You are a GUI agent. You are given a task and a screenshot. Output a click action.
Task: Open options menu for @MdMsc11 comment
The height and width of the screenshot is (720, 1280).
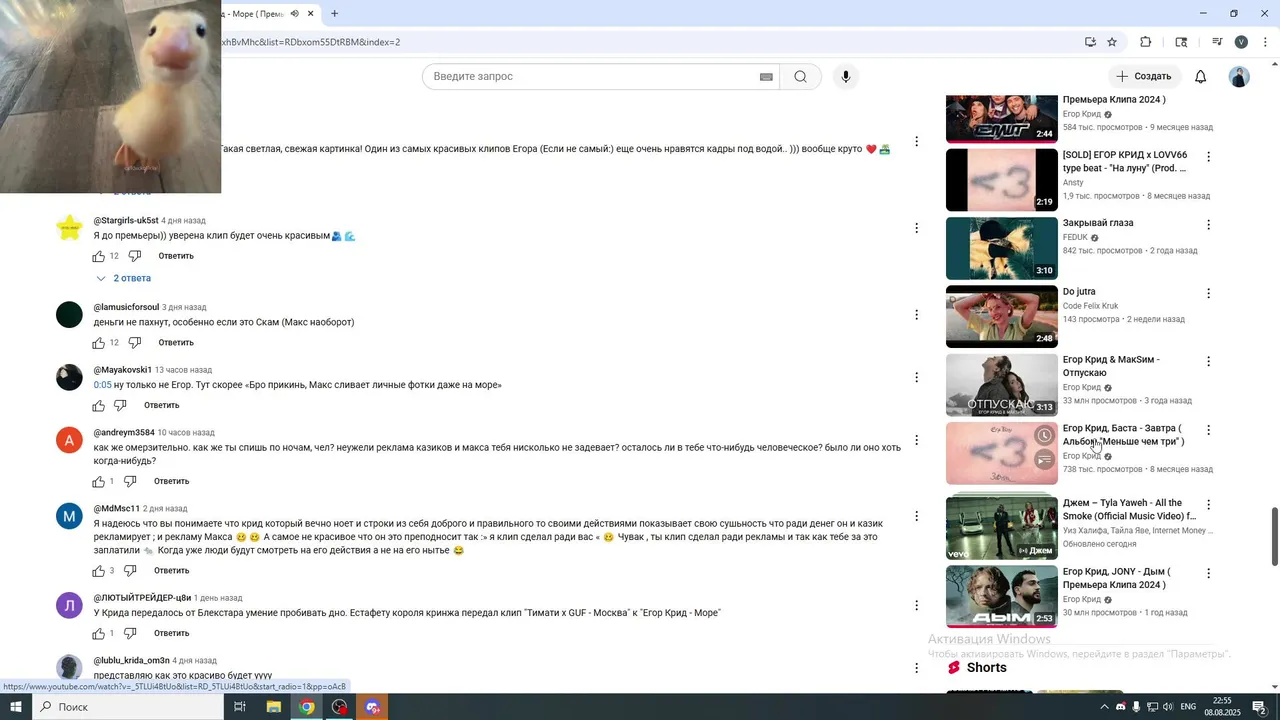(x=916, y=516)
